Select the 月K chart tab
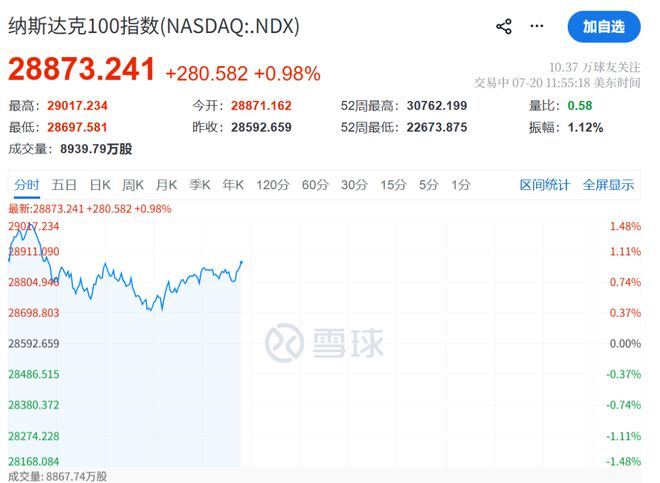 pyautogui.click(x=166, y=185)
